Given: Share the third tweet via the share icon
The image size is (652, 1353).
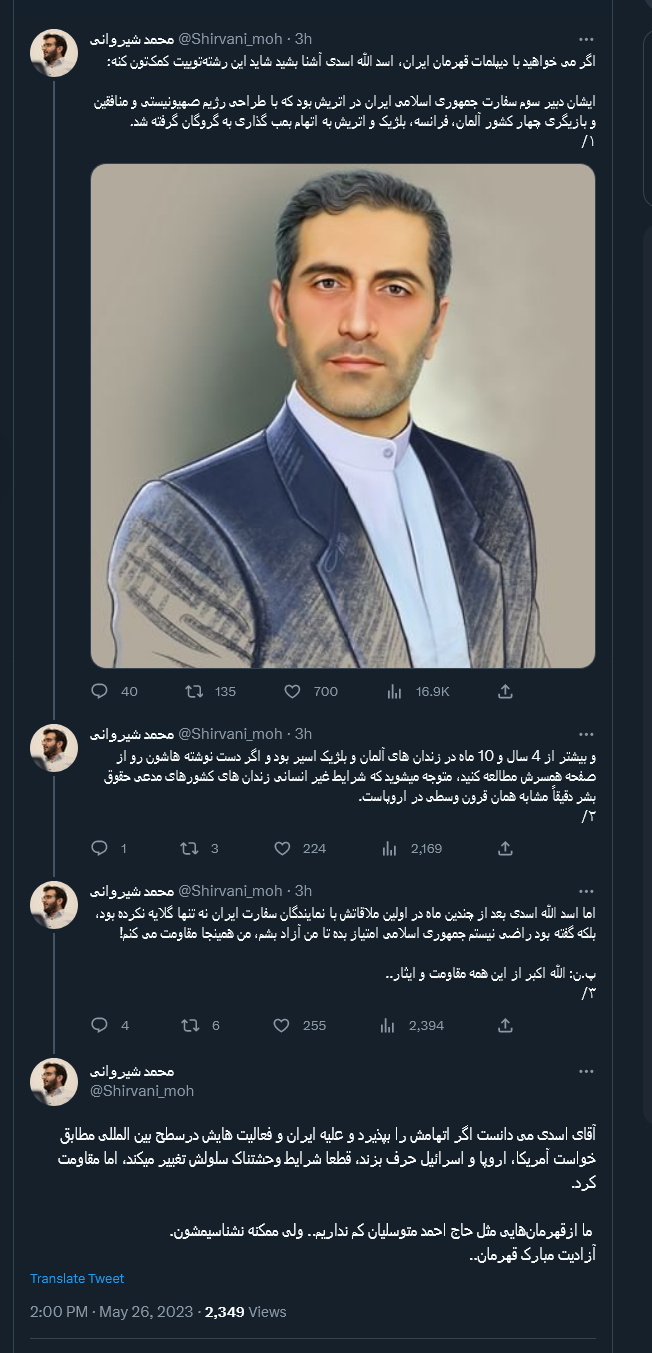Looking at the screenshot, I should (x=505, y=1025).
